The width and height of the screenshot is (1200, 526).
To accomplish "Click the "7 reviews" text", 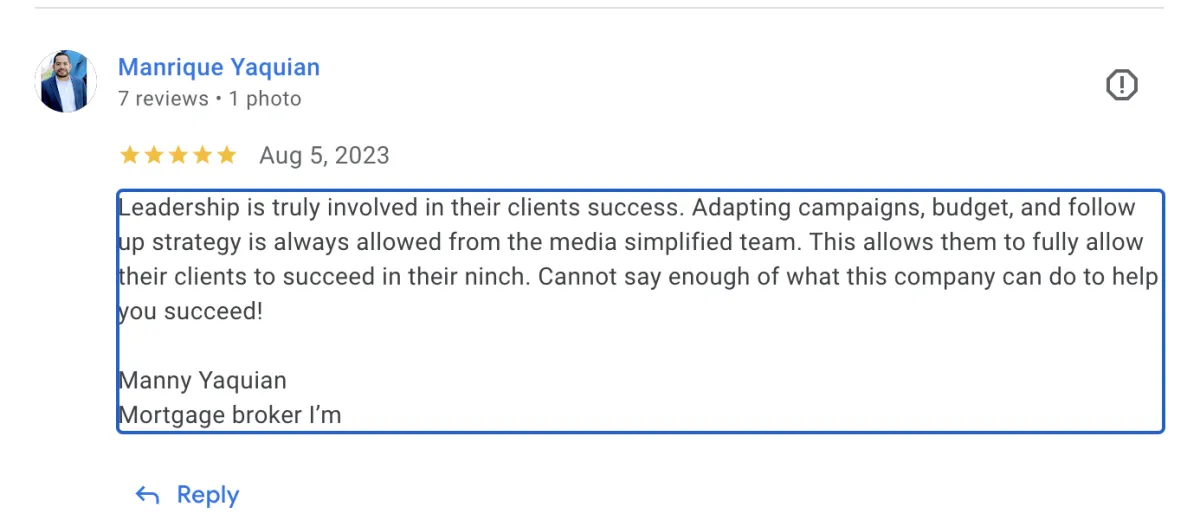I will (163, 99).
